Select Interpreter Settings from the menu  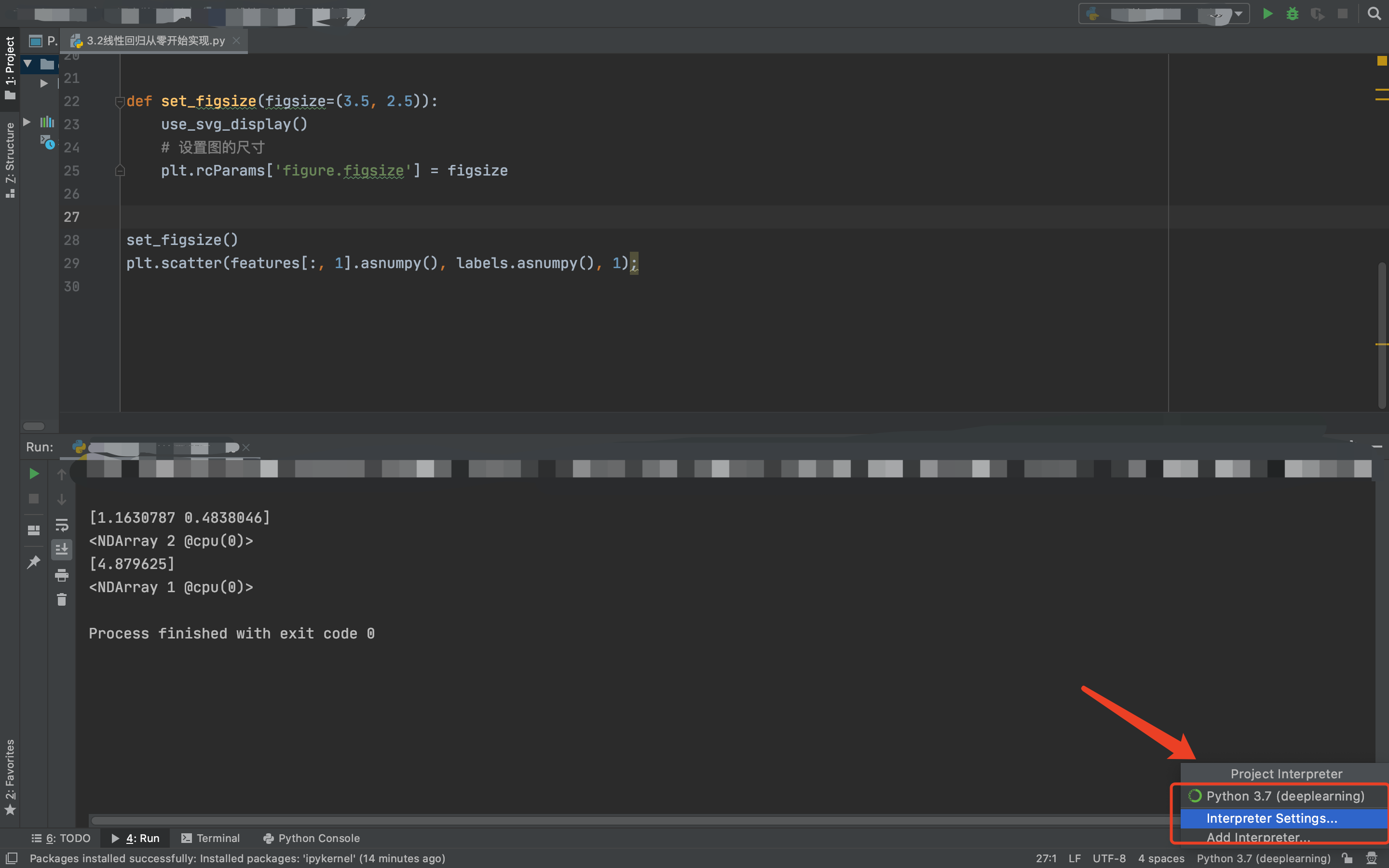[x=1272, y=818]
